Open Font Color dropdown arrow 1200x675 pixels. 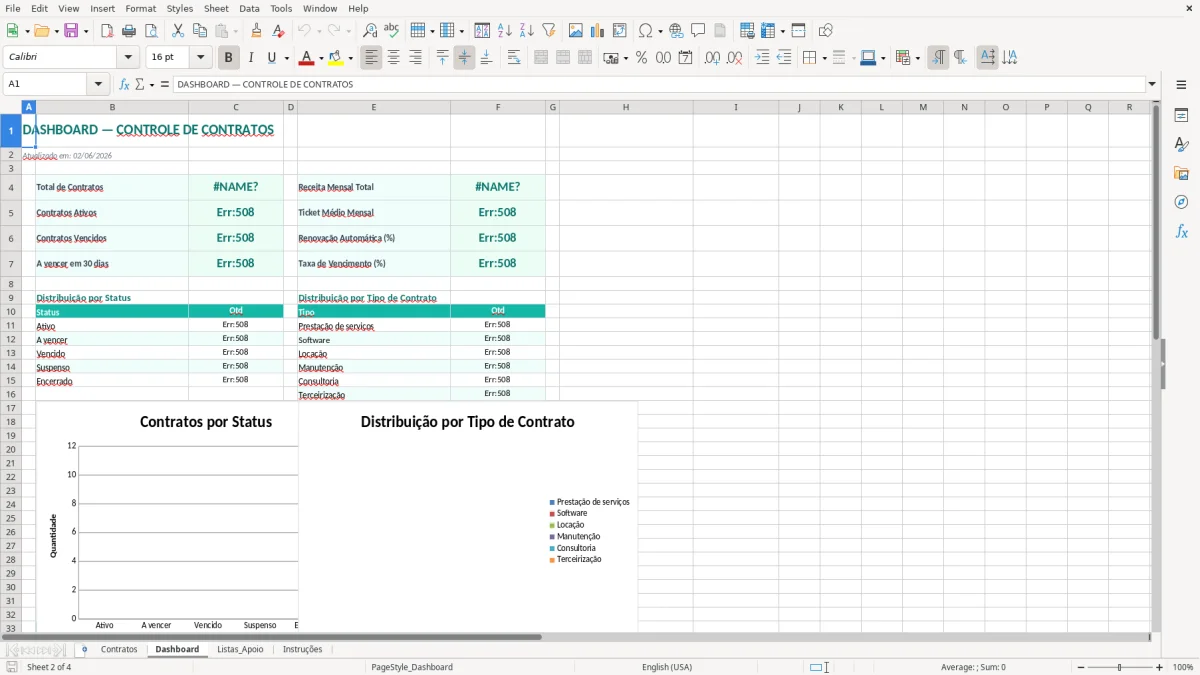point(321,58)
